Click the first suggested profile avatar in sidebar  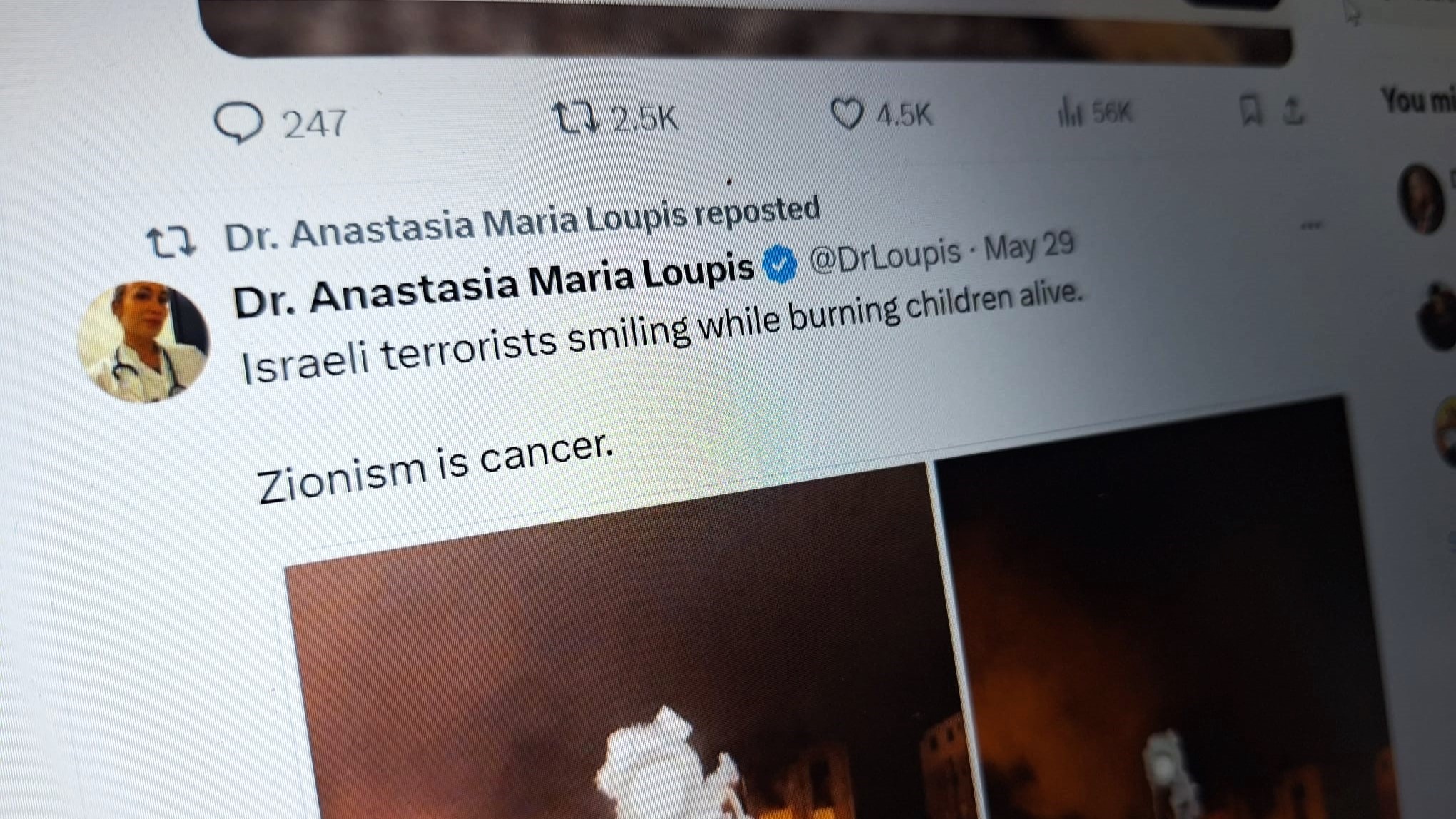(x=1420, y=199)
